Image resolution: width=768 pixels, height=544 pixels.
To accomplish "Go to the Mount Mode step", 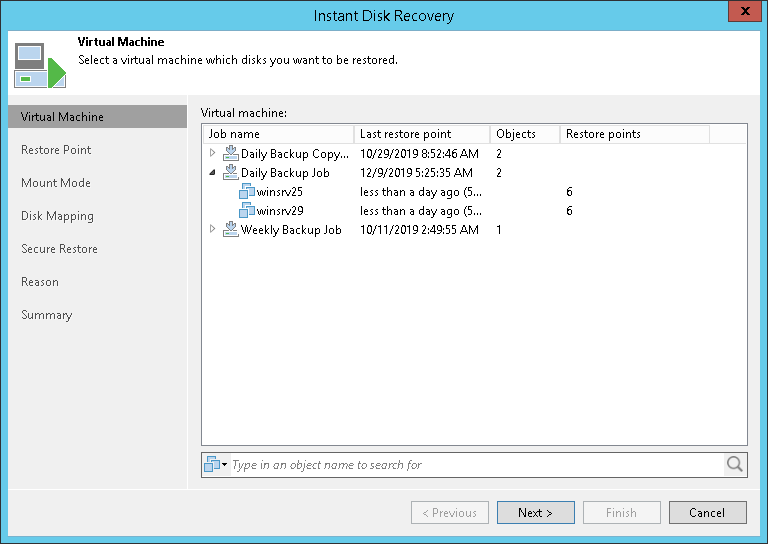I will click(x=56, y=183).
